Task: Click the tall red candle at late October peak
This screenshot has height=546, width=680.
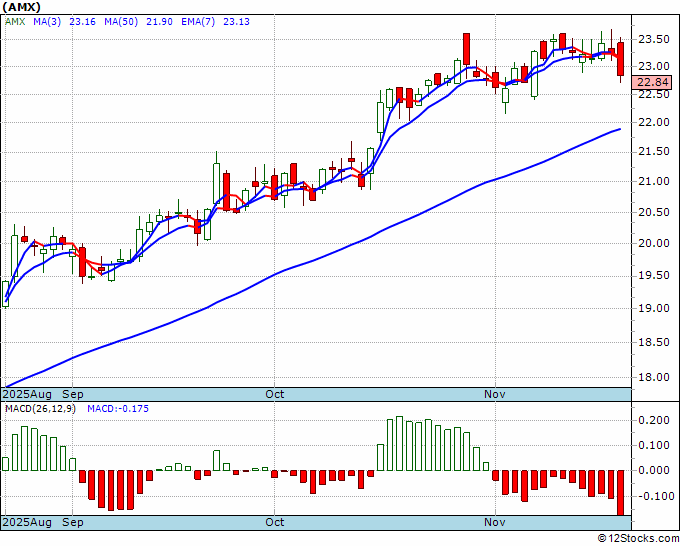Action: pyautogui.click(x=467, y=49)
